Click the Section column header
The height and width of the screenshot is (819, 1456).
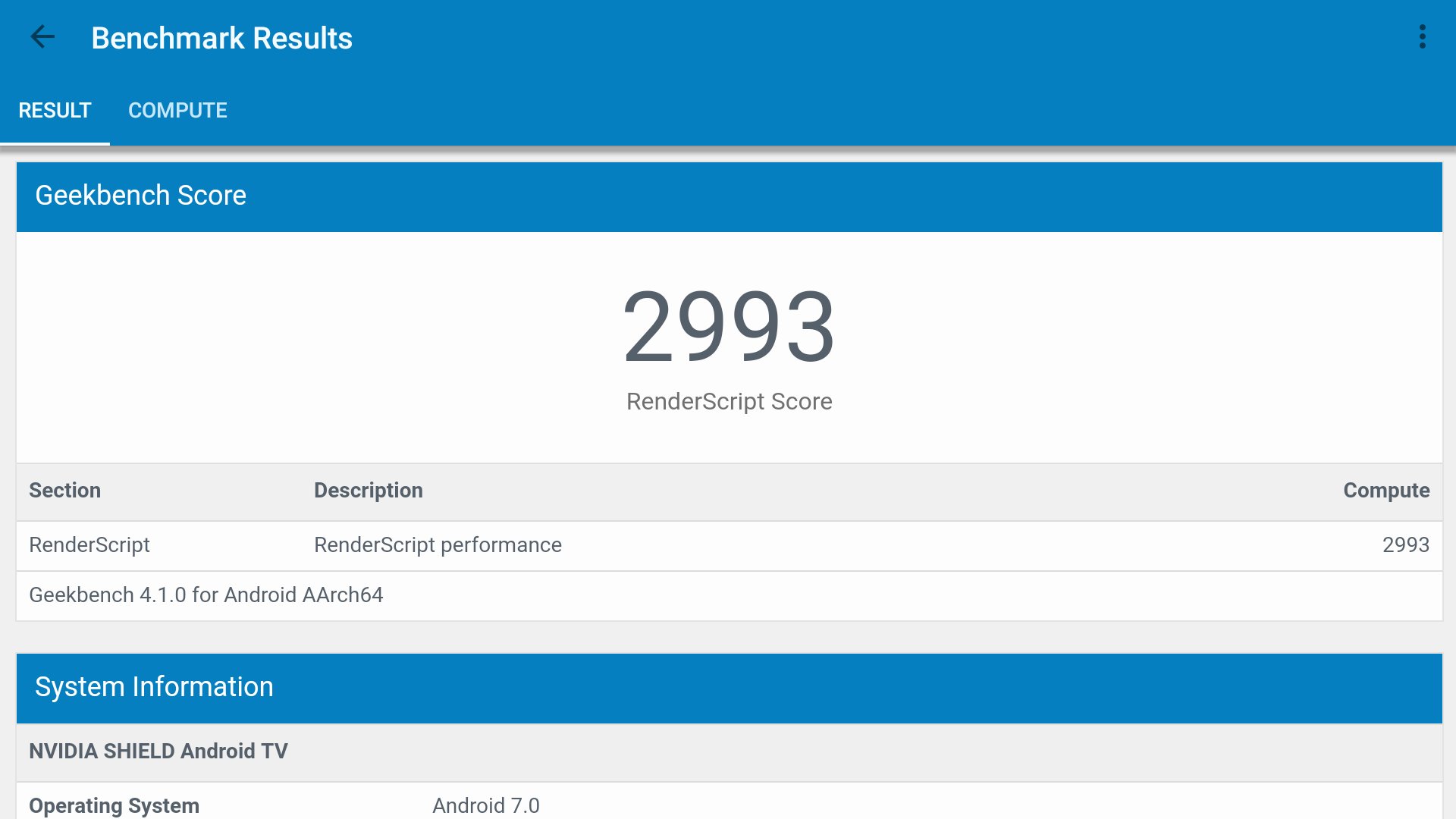64,491
